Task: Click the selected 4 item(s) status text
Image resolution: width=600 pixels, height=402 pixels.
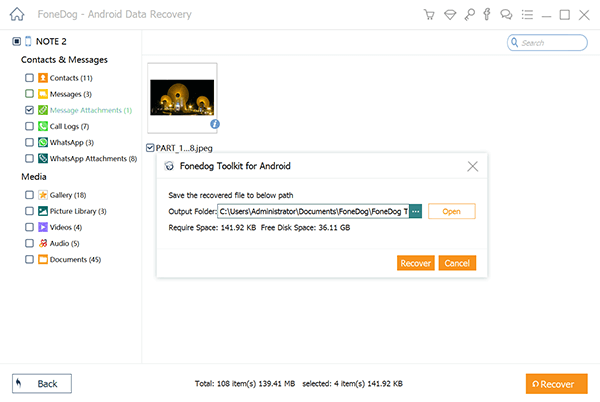Action: coord(352,384)
